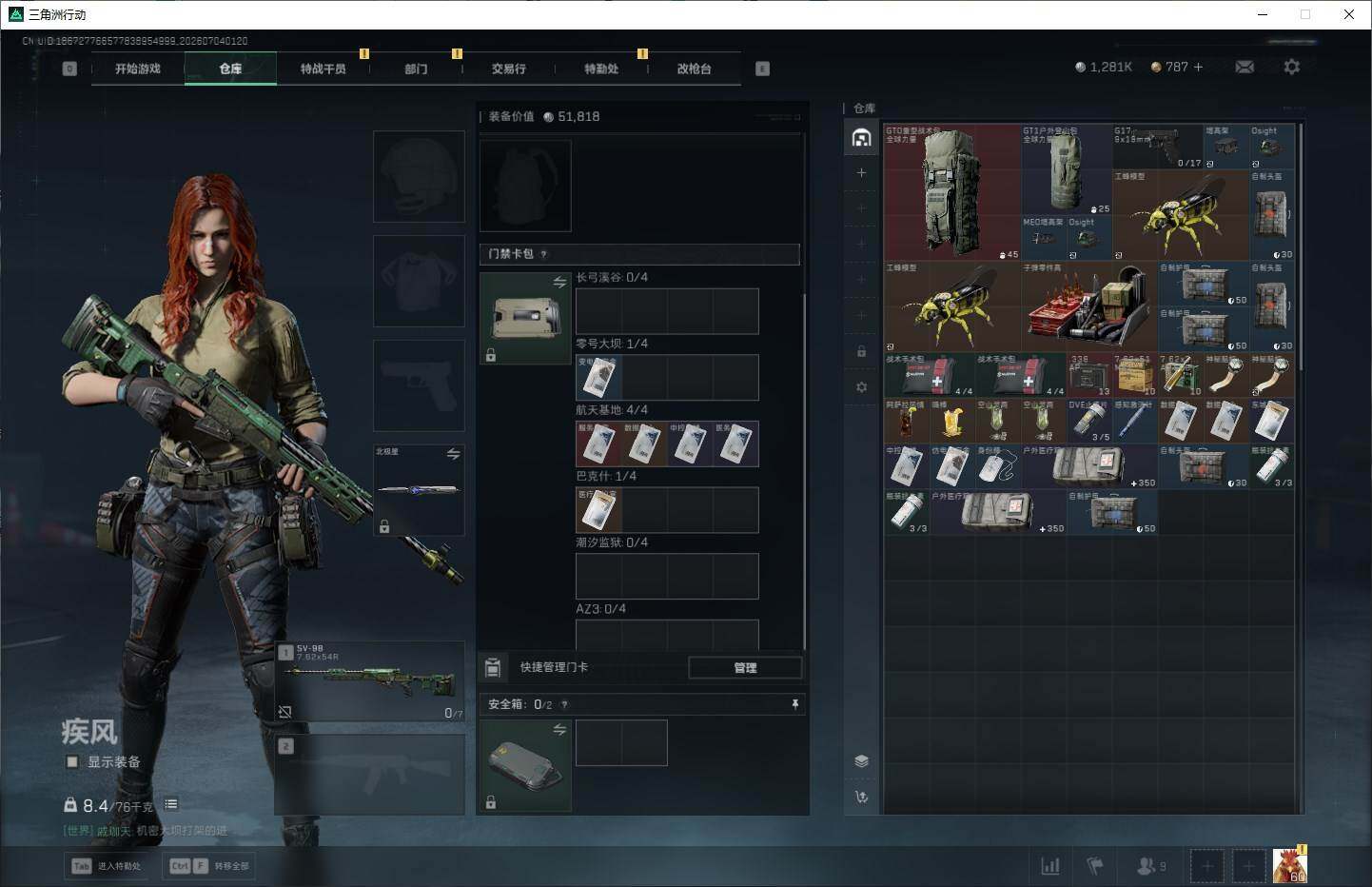Open the mail envelope icon
This screenshot has height=887, width=1372.
(1245, 67)
